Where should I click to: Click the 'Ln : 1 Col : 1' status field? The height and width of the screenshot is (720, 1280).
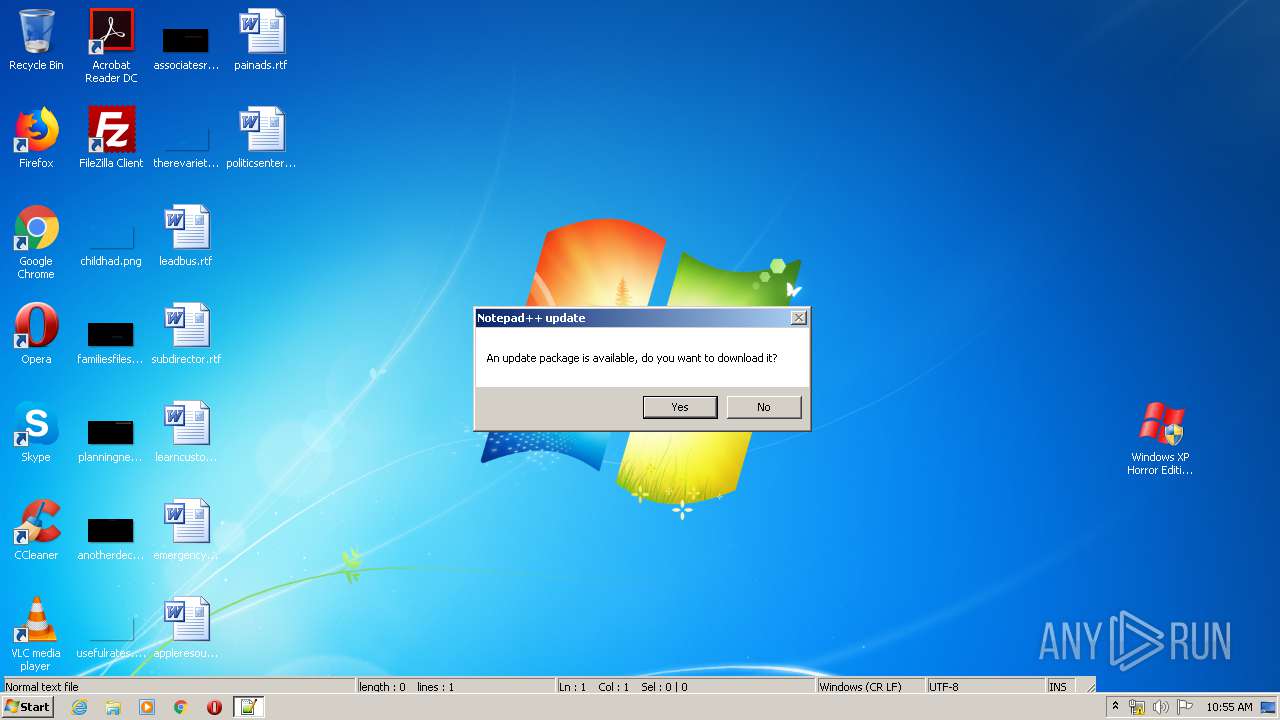(685, 687)
